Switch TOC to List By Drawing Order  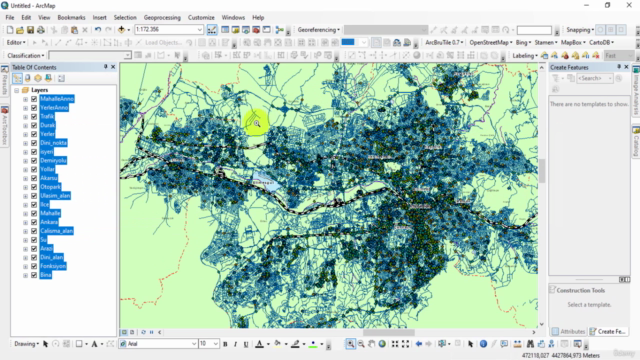click(18, 78)
